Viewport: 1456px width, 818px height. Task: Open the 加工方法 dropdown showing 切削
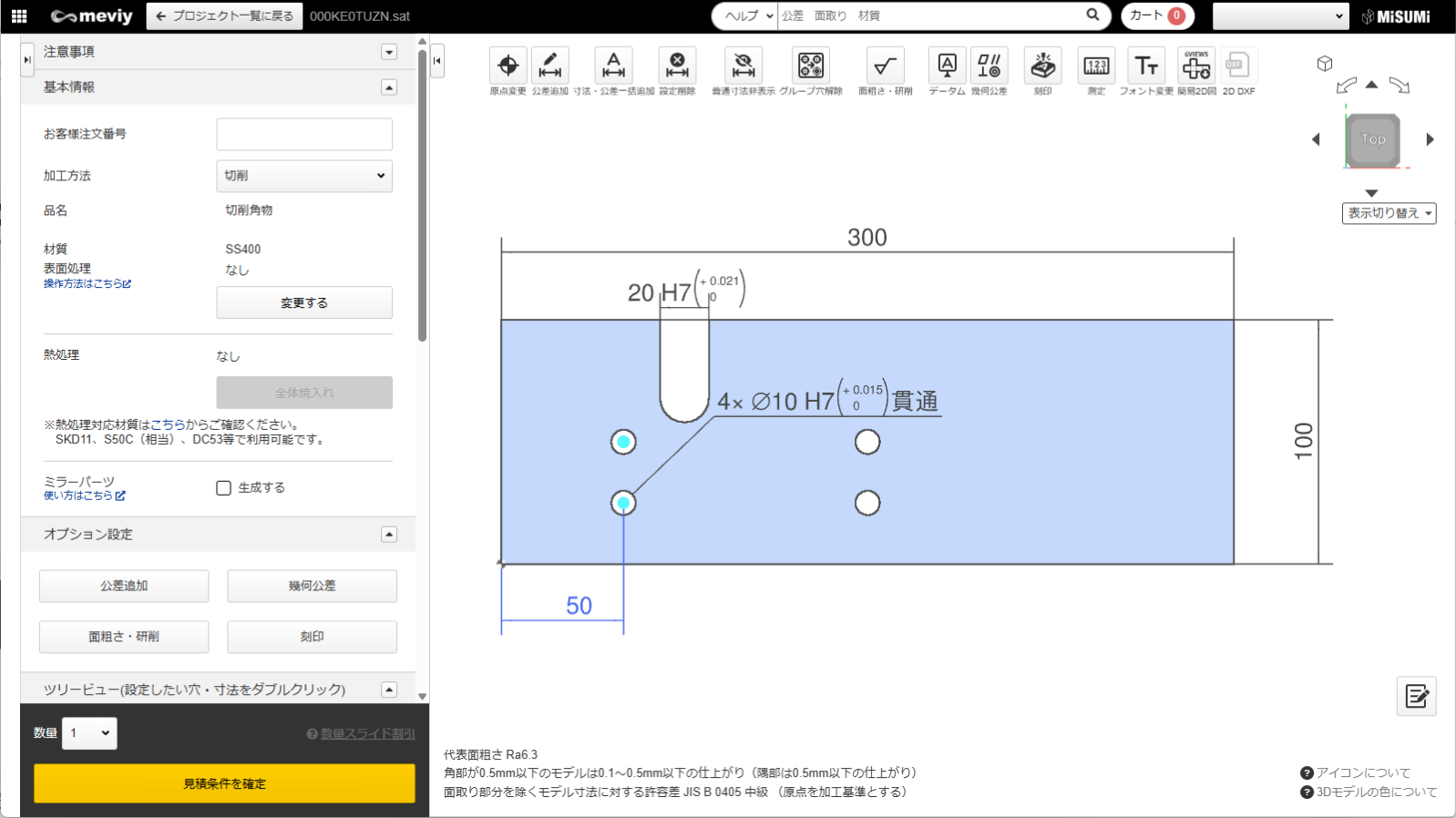click(304, 176)
